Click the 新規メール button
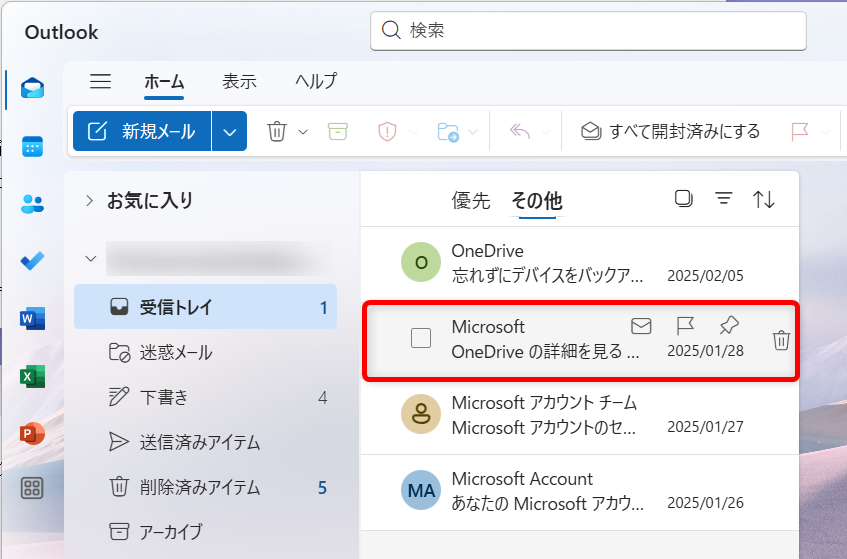The image size is (847, 559). [142, 131]
